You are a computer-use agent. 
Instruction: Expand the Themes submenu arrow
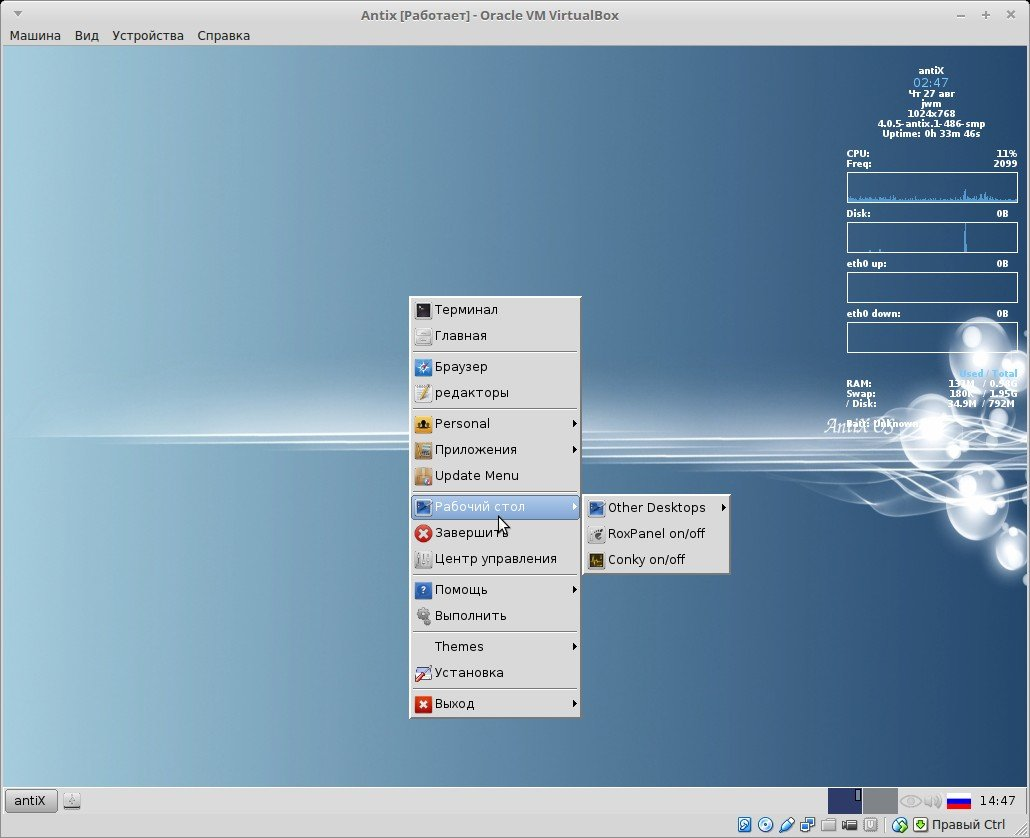574,647
